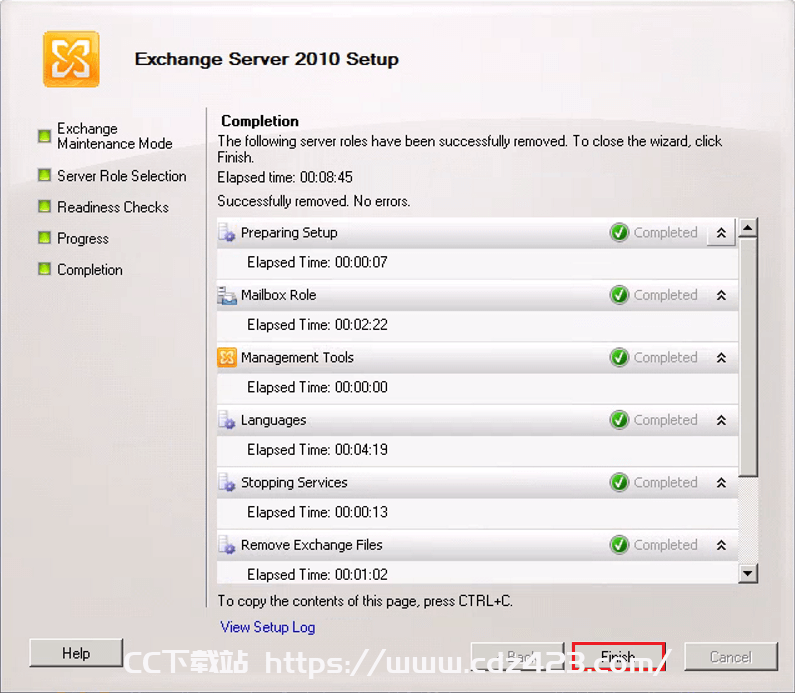Viewport: 795px width, 693px height.
Task: Click the scrollbar up arrow
Action: [x=748, y=228]
